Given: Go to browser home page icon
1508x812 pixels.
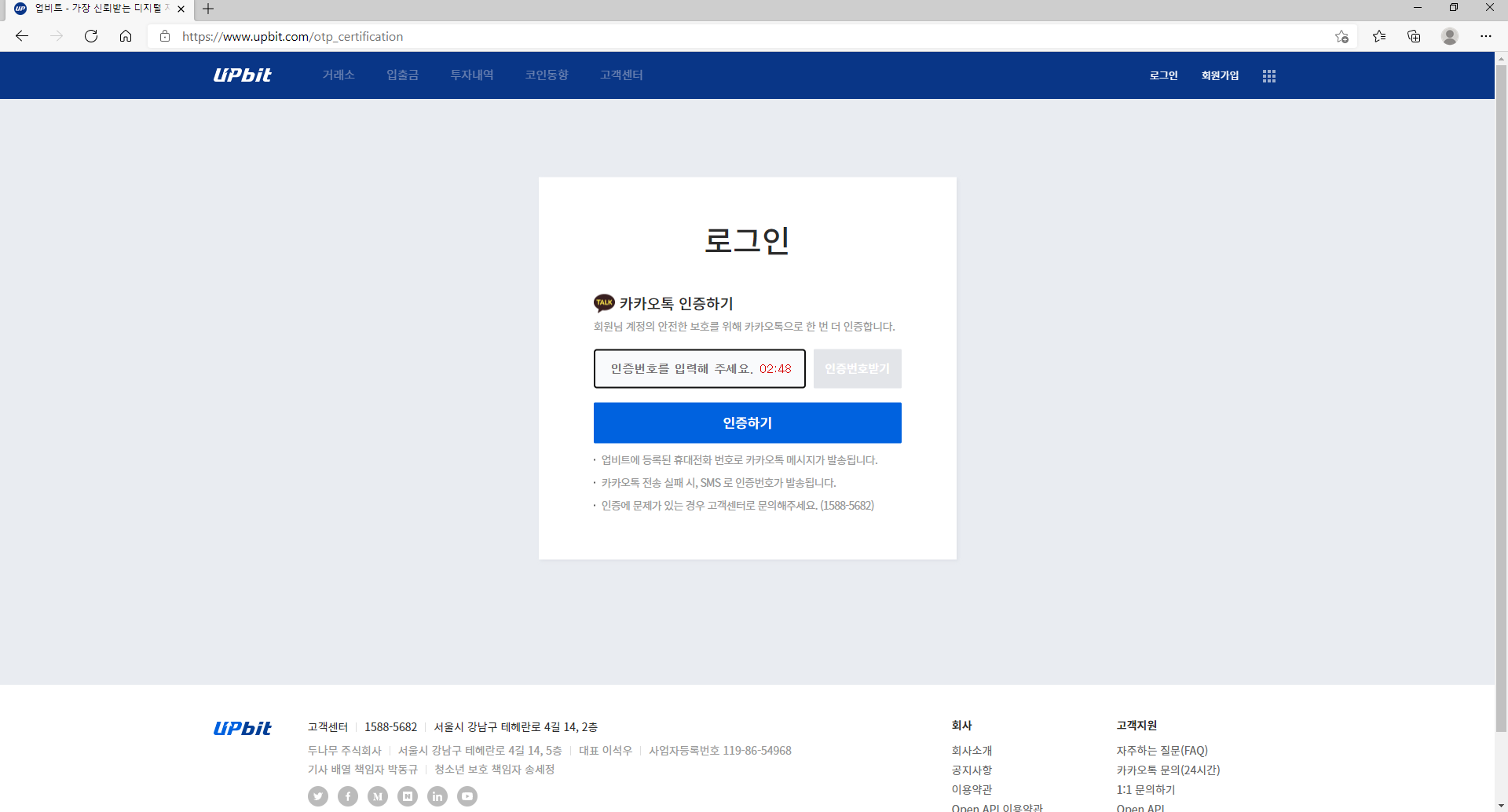Looking at the screenshot, I should coord(126,36).
